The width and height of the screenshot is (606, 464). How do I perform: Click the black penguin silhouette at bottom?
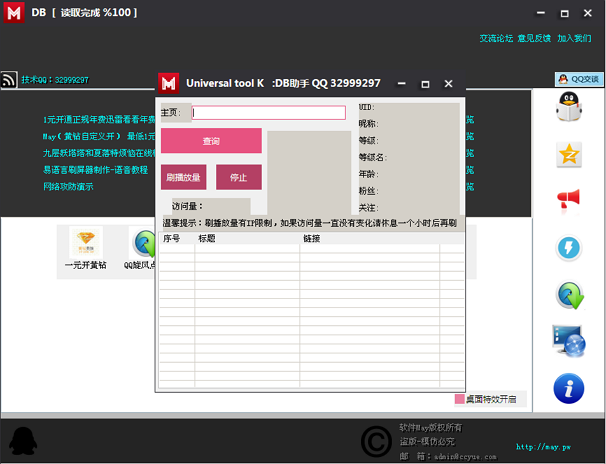tap(23, 441)
